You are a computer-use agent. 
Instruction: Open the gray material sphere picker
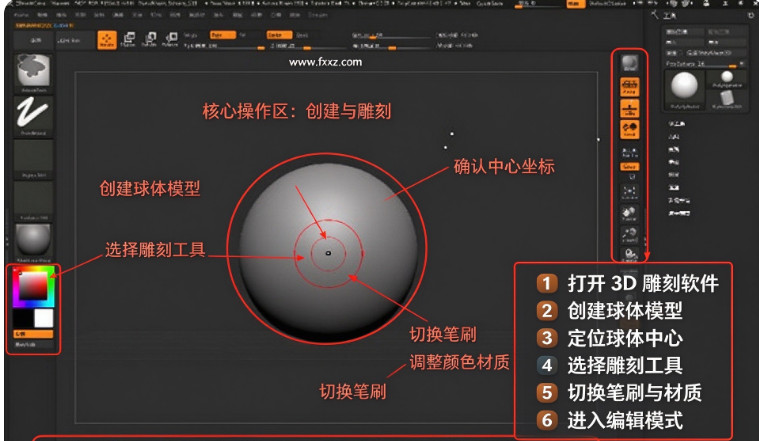click(x=33, y=242)
